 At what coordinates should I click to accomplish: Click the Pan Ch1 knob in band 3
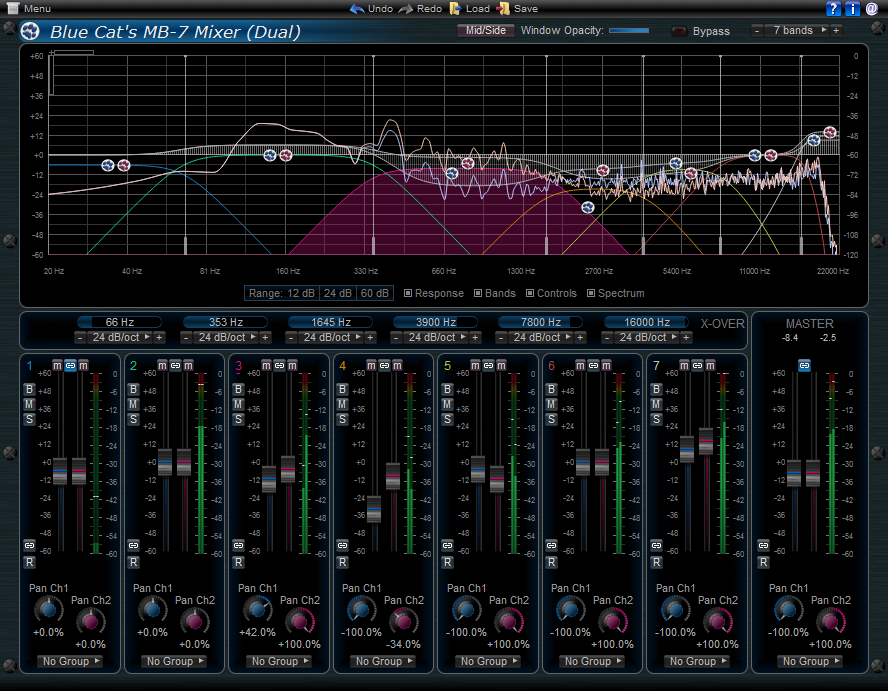point(257,610)
